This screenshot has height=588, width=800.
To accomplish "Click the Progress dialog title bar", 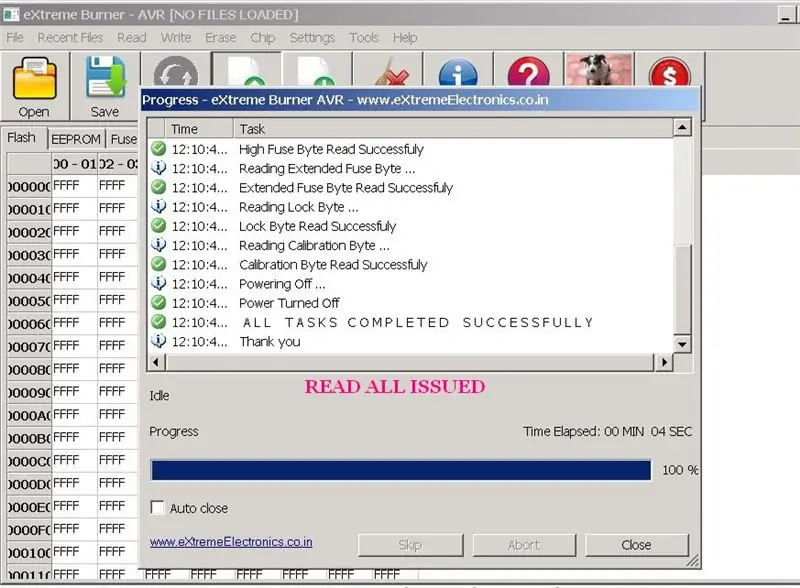I will pyautogui.click(x=420, y=100).
